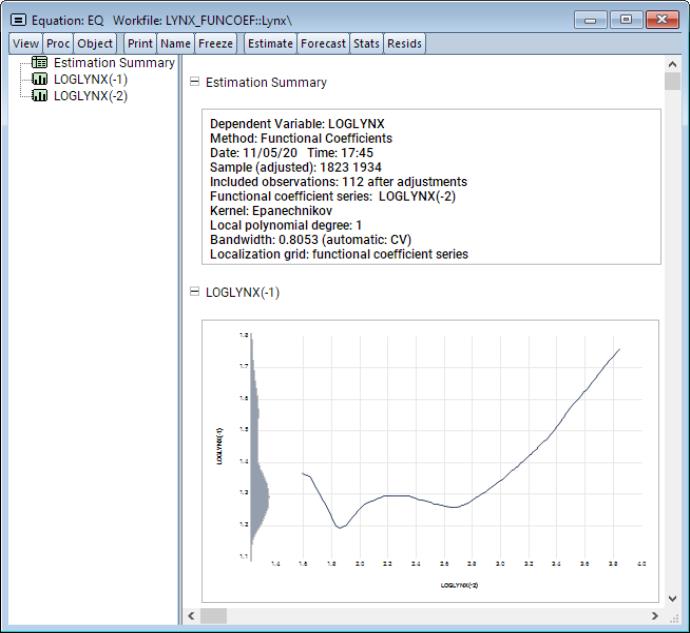Screen dimensions: 690x633
Task: Collapse the Estimation Summary section
Action: pos(194,83)
